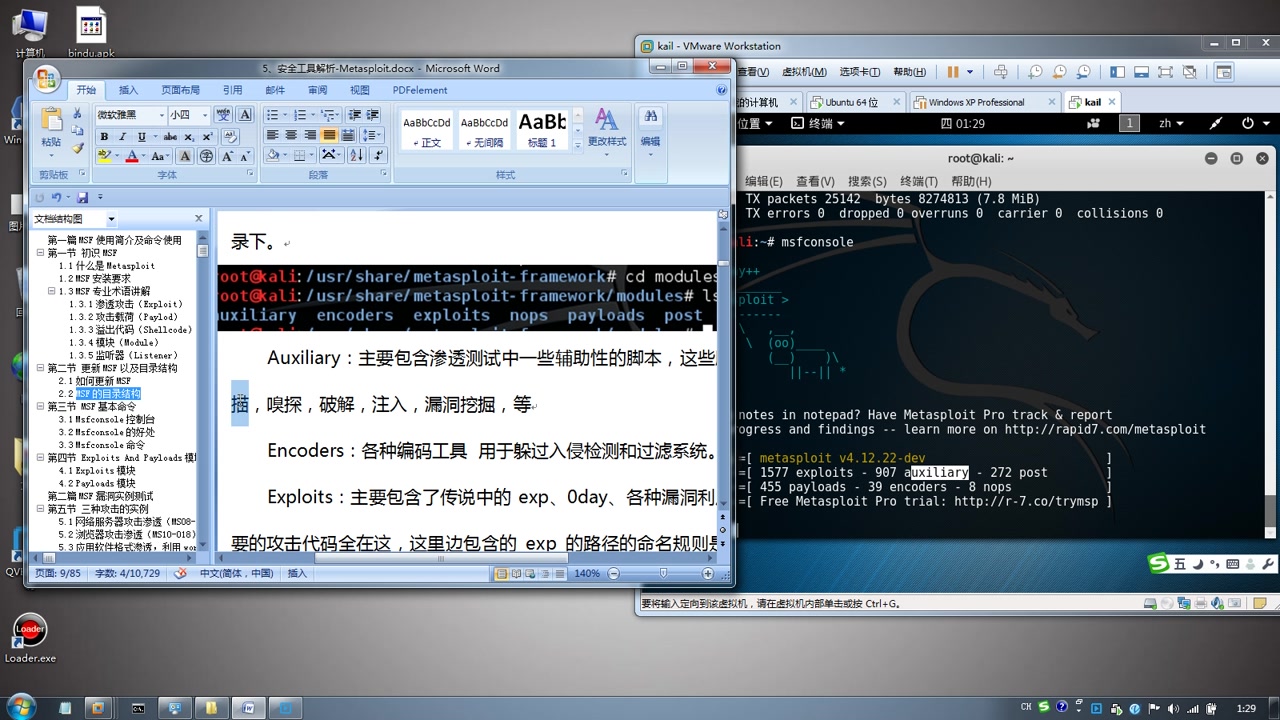Click Save icon in Quick Access toolbar
This screenshot has width=1280, height=720.
(x=83, y=198)
